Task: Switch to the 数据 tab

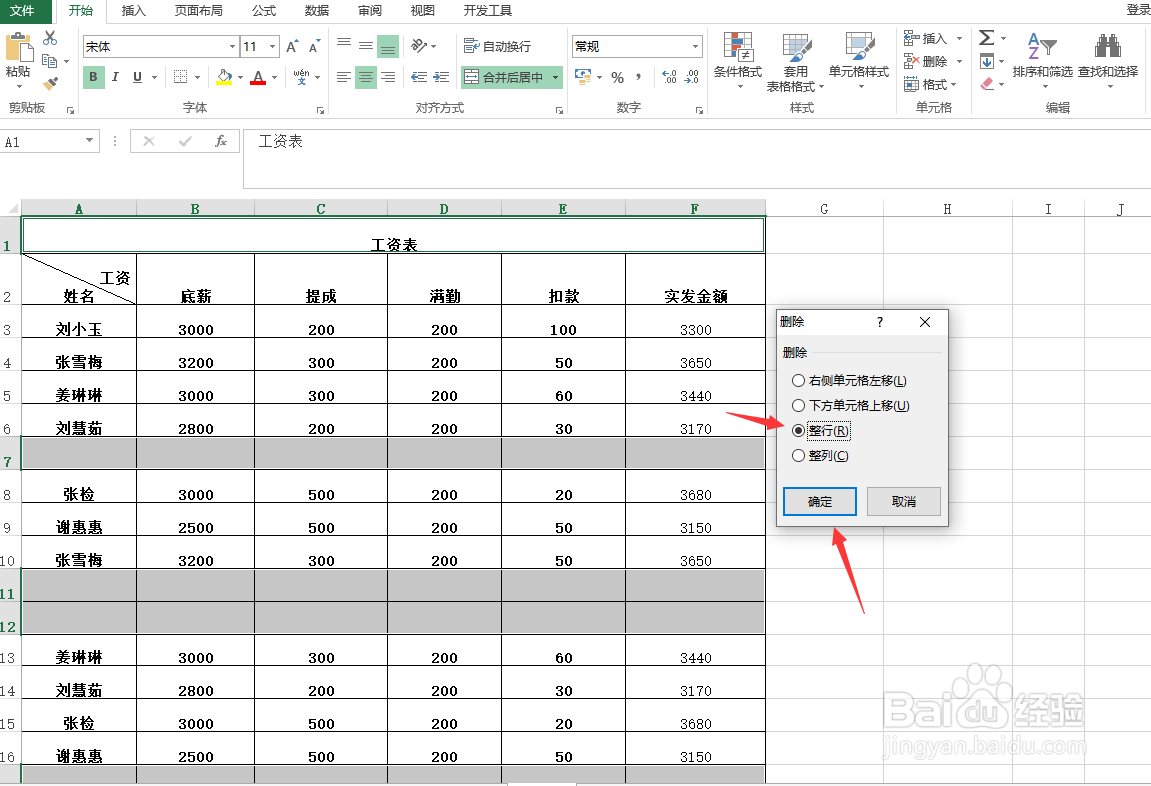Action: click(317, 10)
